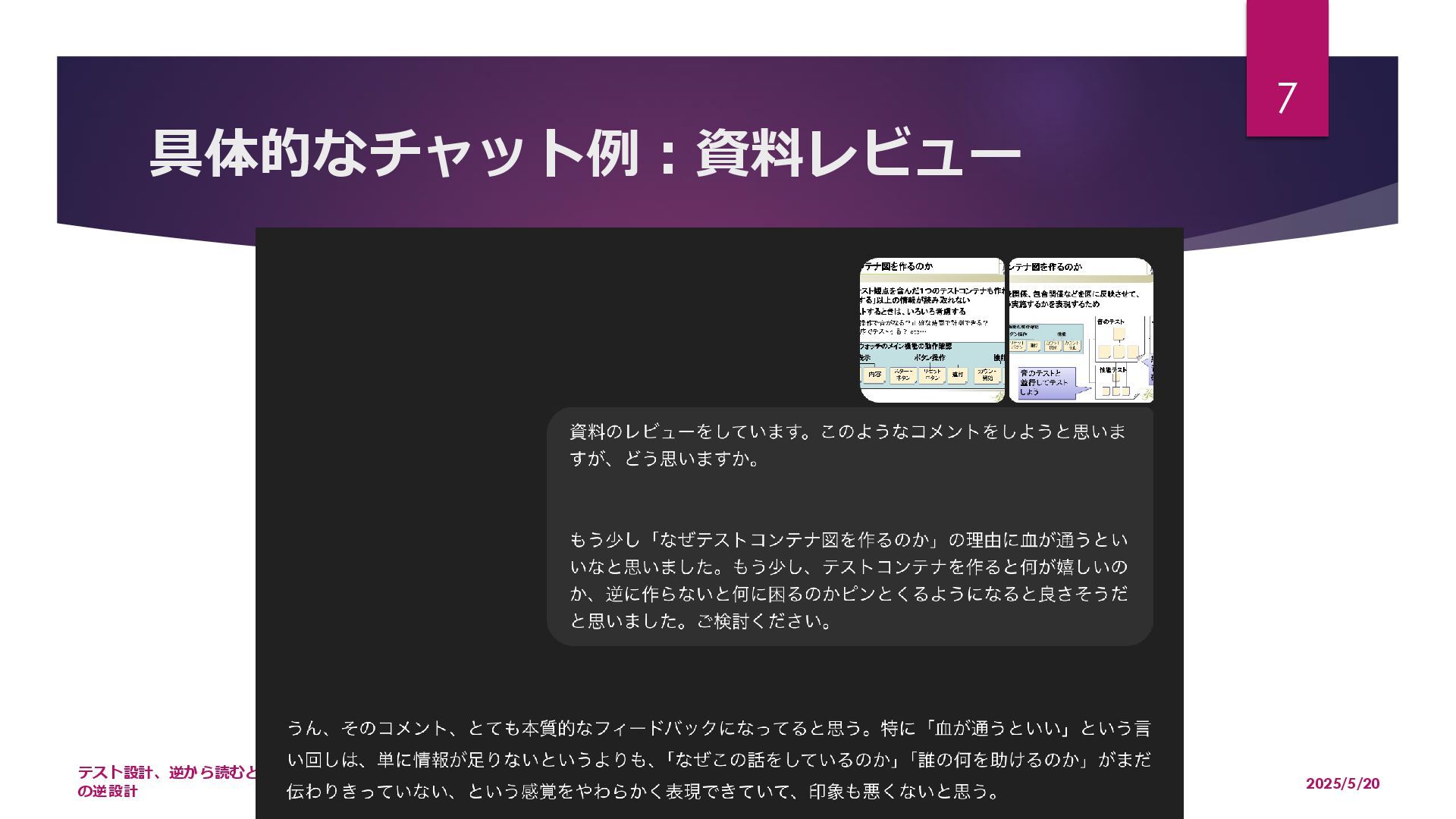The width and height of the screenshot is (1456, 819).
Task: Click the paragraph starting もう少し「なぜテストコンテナ図
Action: (x=848, y=580)
